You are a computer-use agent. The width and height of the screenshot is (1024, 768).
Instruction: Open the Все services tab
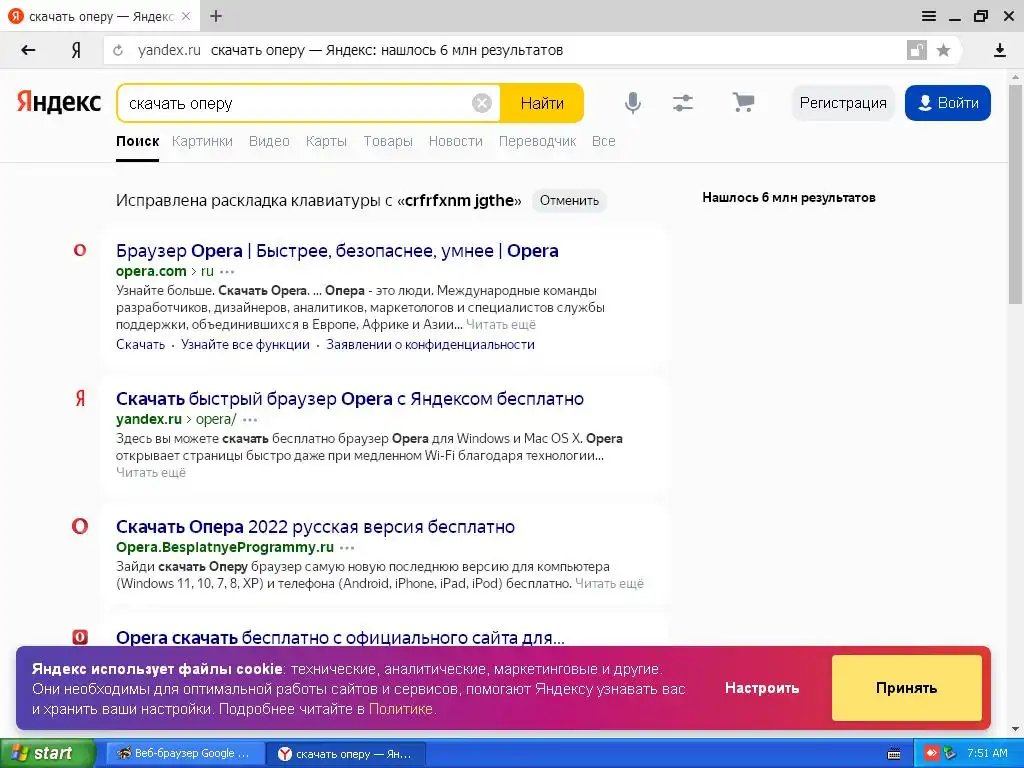tap(603, 141)
